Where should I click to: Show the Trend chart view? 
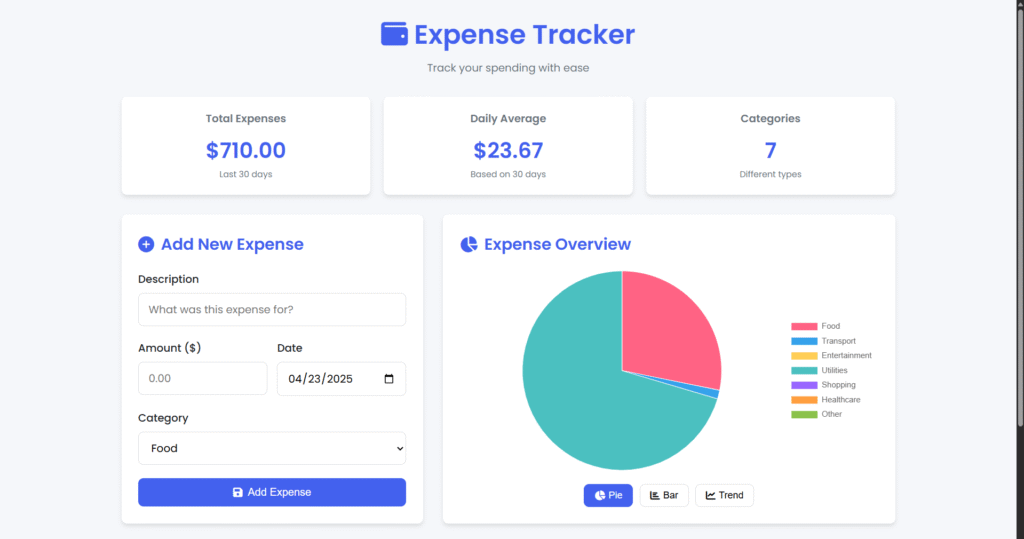coord(724,495)
